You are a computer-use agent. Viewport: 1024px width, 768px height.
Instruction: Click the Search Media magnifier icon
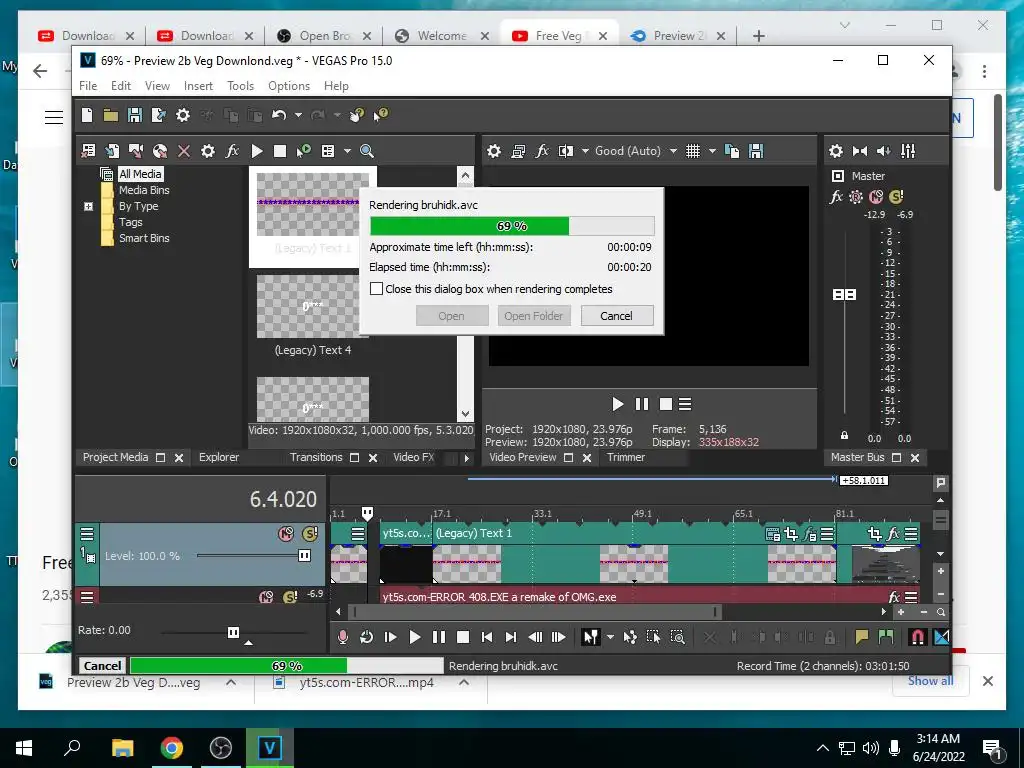(x=367, y=152)
